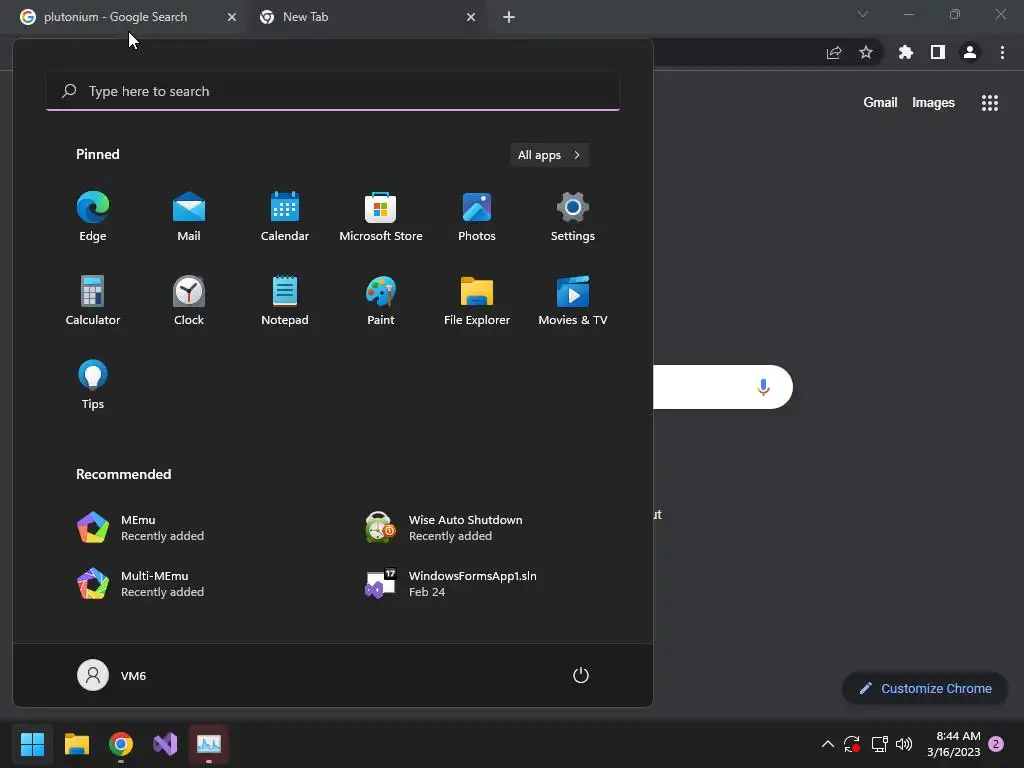Viewport: 1024px width, 768px height.
Task: Open Microsoft Store from pinned apps
Action: pyautogui.click(x=381, y=217)
